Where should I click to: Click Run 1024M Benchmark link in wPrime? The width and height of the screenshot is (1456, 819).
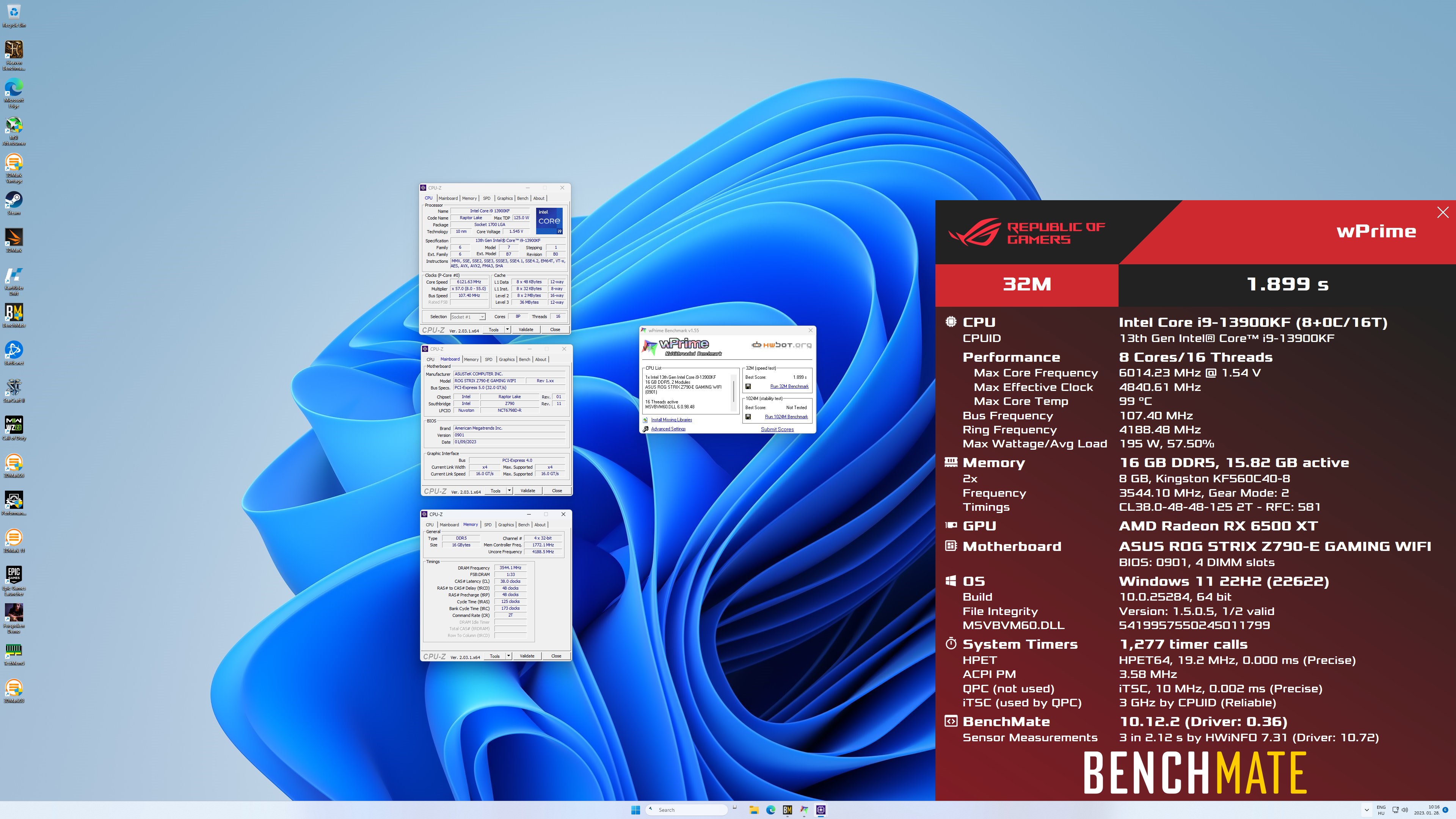coord(786,417)
